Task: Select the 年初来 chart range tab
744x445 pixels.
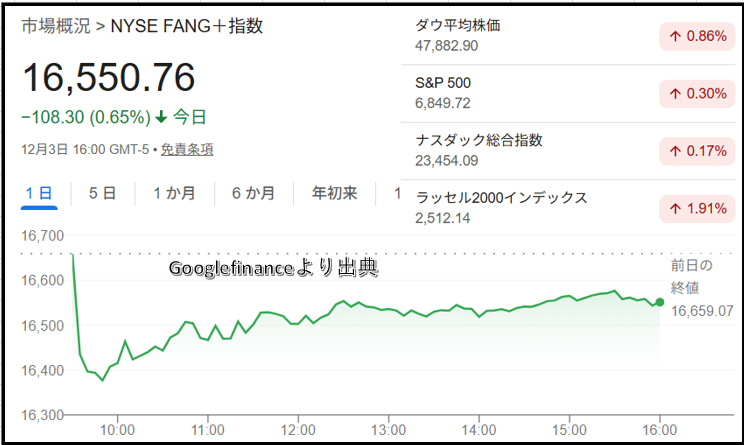Action: pyautogui.click(x=334, y=193)
